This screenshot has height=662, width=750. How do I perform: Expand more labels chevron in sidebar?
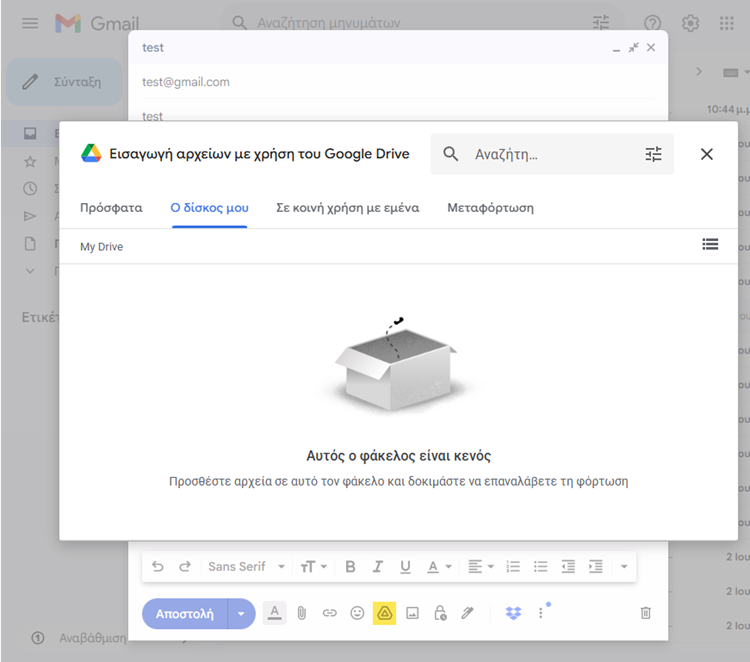[30, 271]
